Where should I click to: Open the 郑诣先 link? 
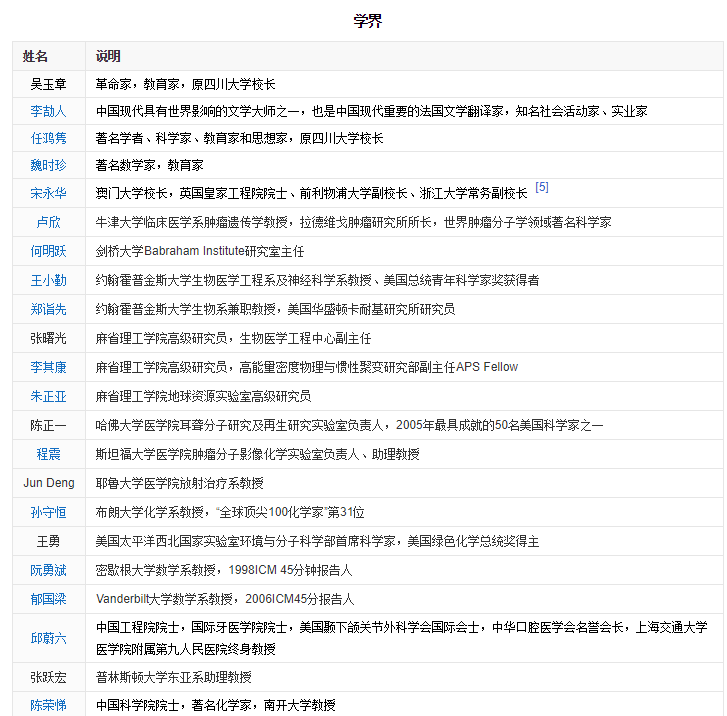click(48, 309)
